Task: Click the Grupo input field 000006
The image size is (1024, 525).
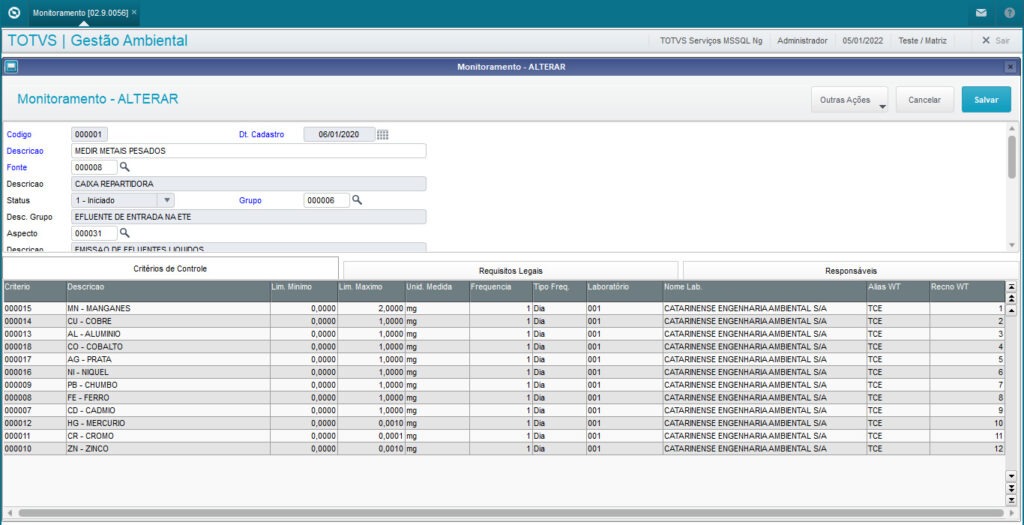Action: tap(327, 200)
